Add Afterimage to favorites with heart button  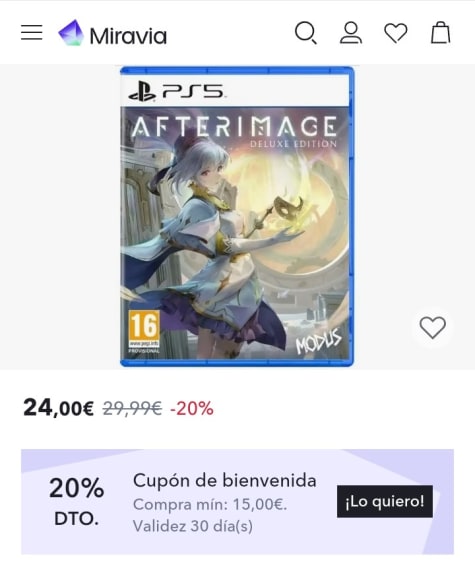click(x=433, y=327)
